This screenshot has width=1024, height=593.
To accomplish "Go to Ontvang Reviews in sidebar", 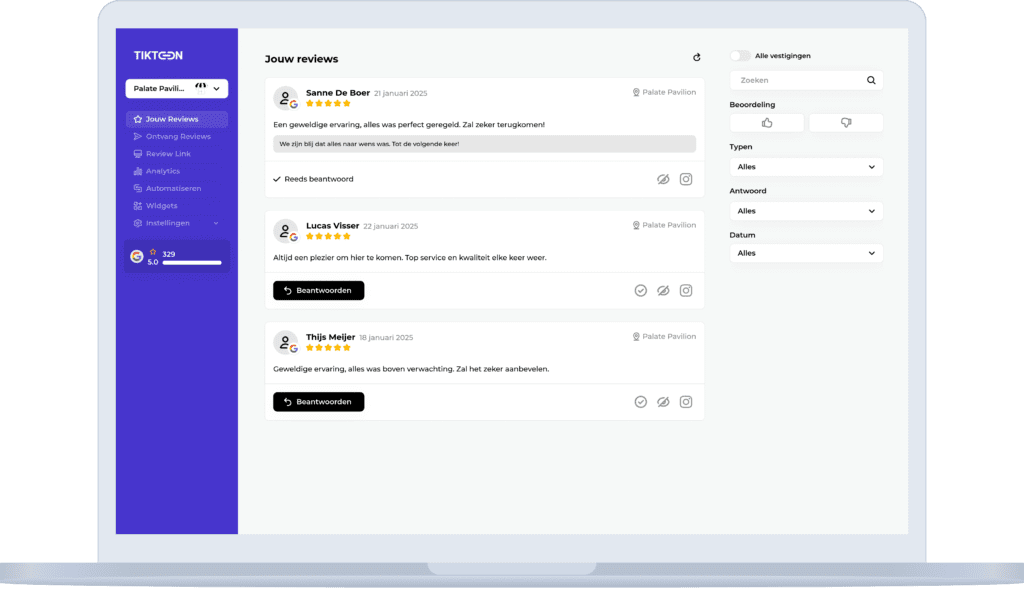I will click(x=178, y=136).
